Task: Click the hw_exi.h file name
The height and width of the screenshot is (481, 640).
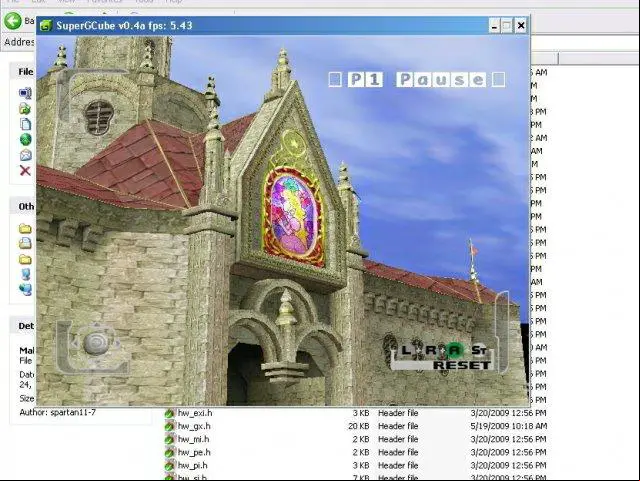Action: [195, 413]
